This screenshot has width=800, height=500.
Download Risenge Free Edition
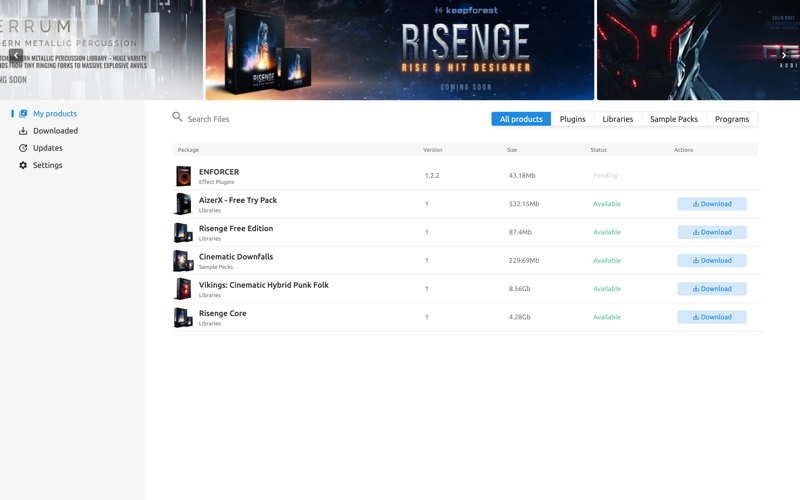pyautogui.click(x=712, y=232)
